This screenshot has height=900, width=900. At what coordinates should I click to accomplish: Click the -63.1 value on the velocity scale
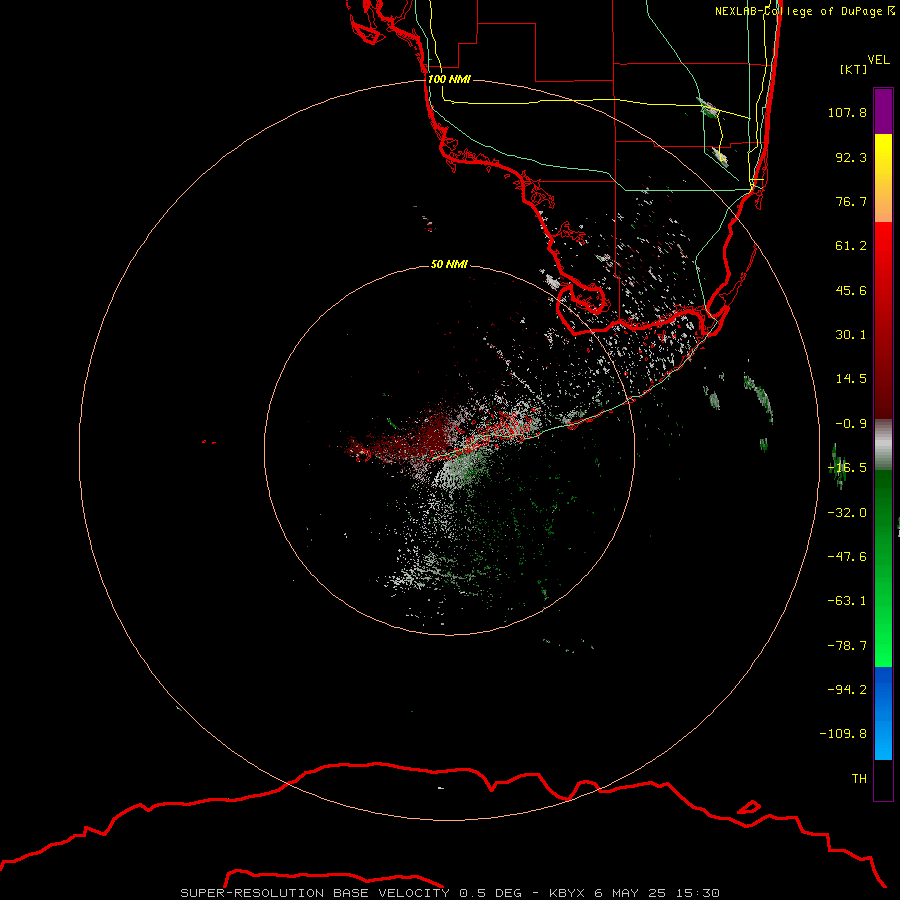(847, 601)
